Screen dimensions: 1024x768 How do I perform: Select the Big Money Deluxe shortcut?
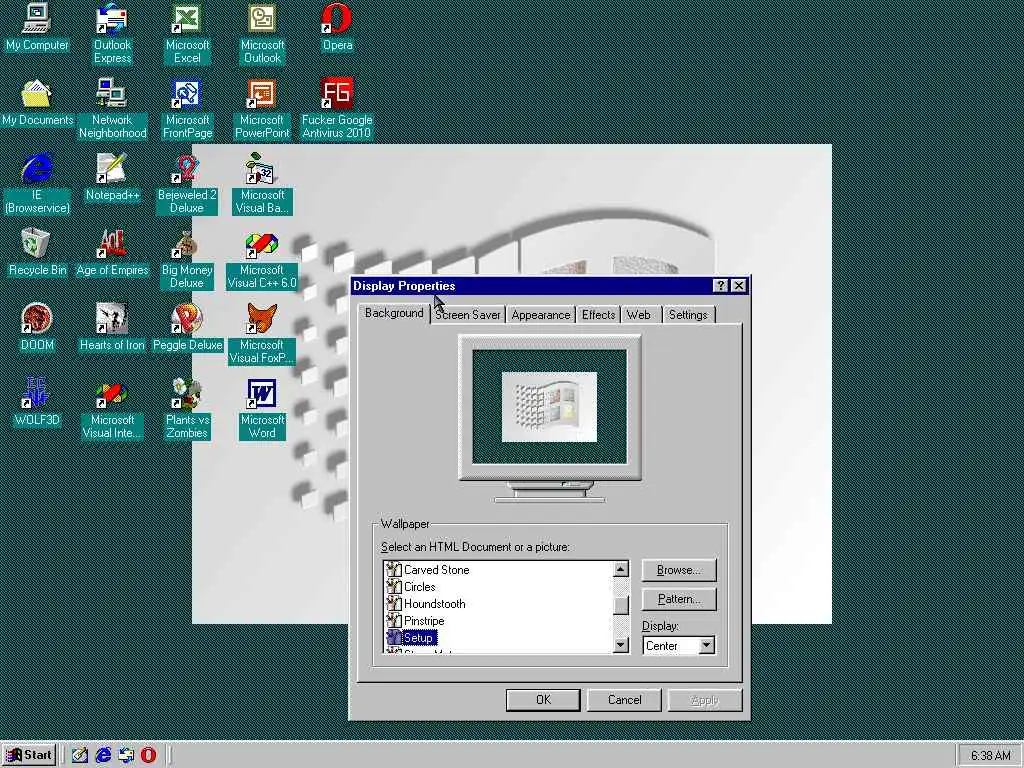(x=187, y=259)
